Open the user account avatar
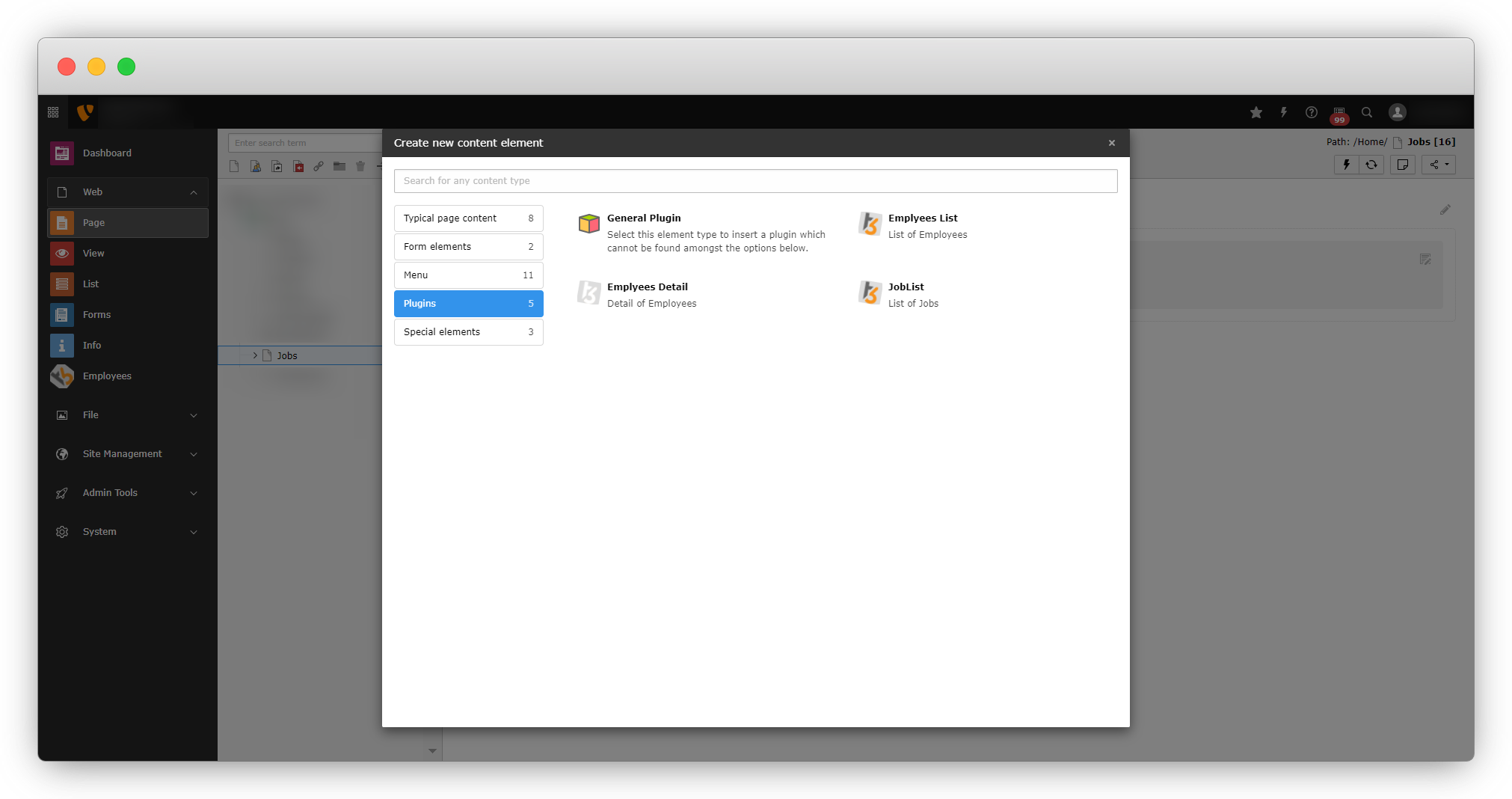The image size is (1512, 799). [x=1397, y=112]
